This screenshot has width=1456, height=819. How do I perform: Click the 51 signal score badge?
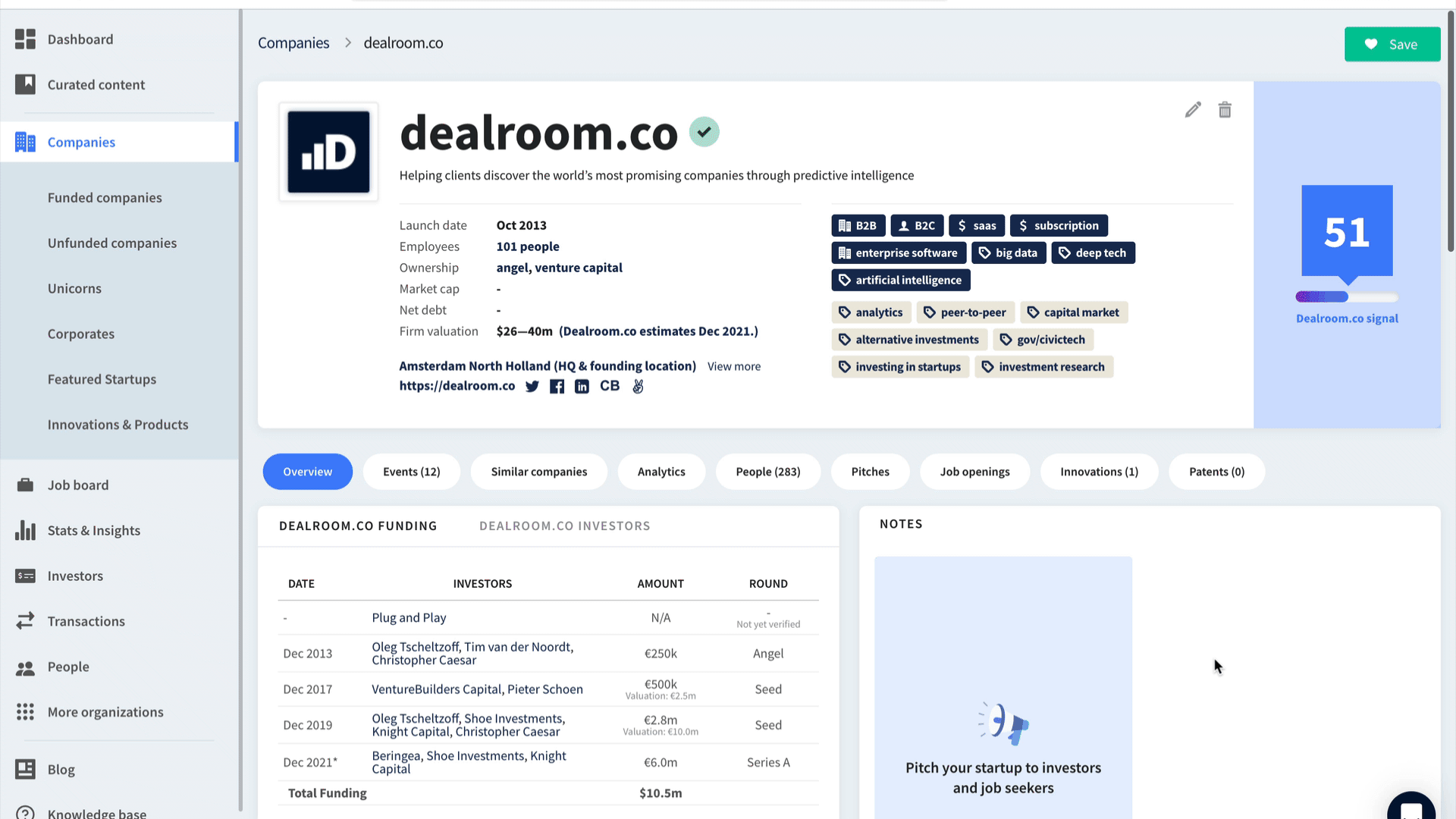1347,232
